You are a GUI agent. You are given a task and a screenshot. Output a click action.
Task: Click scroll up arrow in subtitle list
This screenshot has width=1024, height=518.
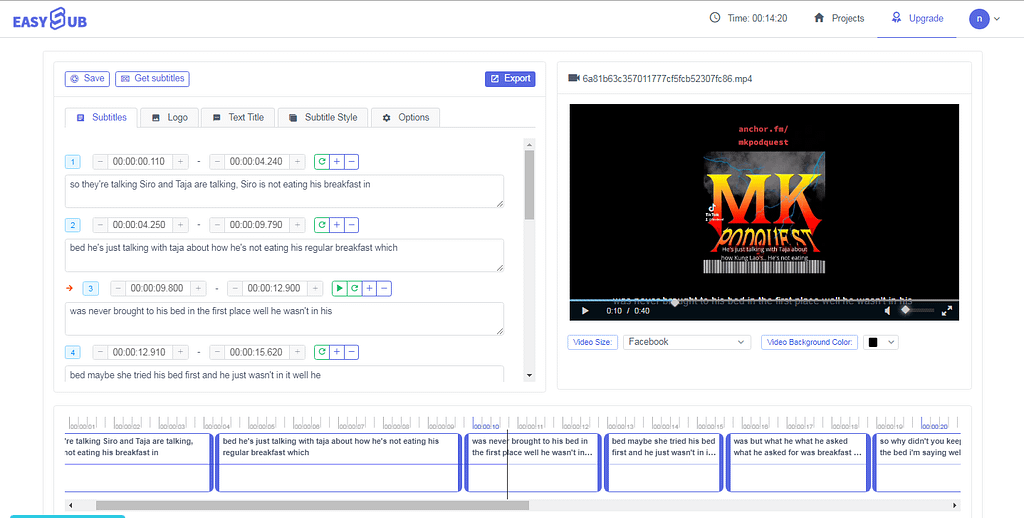point(530,144)
